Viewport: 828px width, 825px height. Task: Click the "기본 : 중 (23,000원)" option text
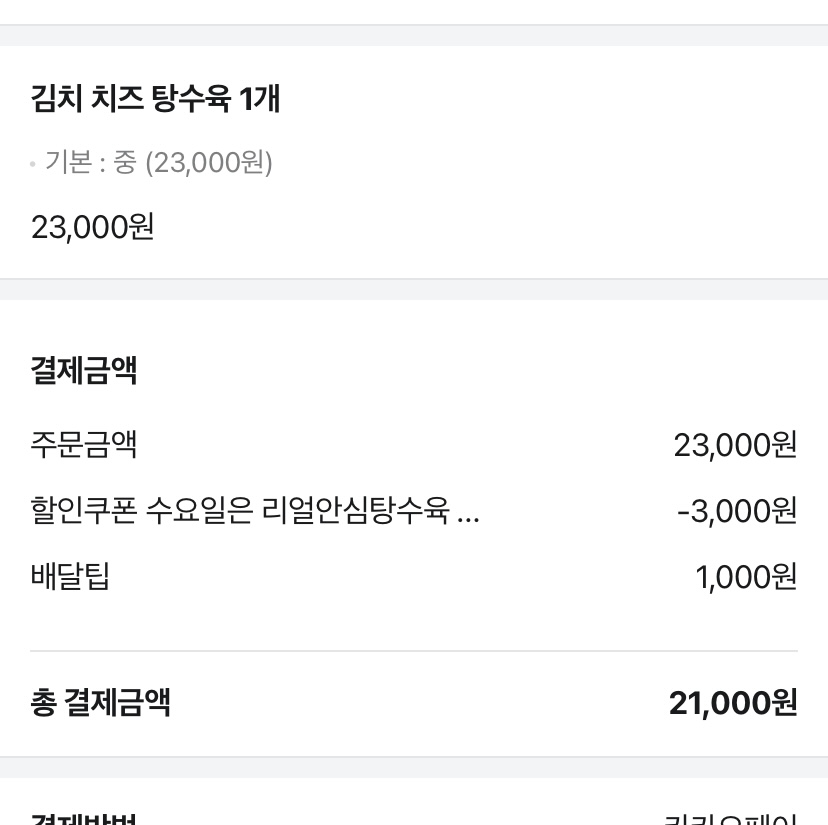158,162
